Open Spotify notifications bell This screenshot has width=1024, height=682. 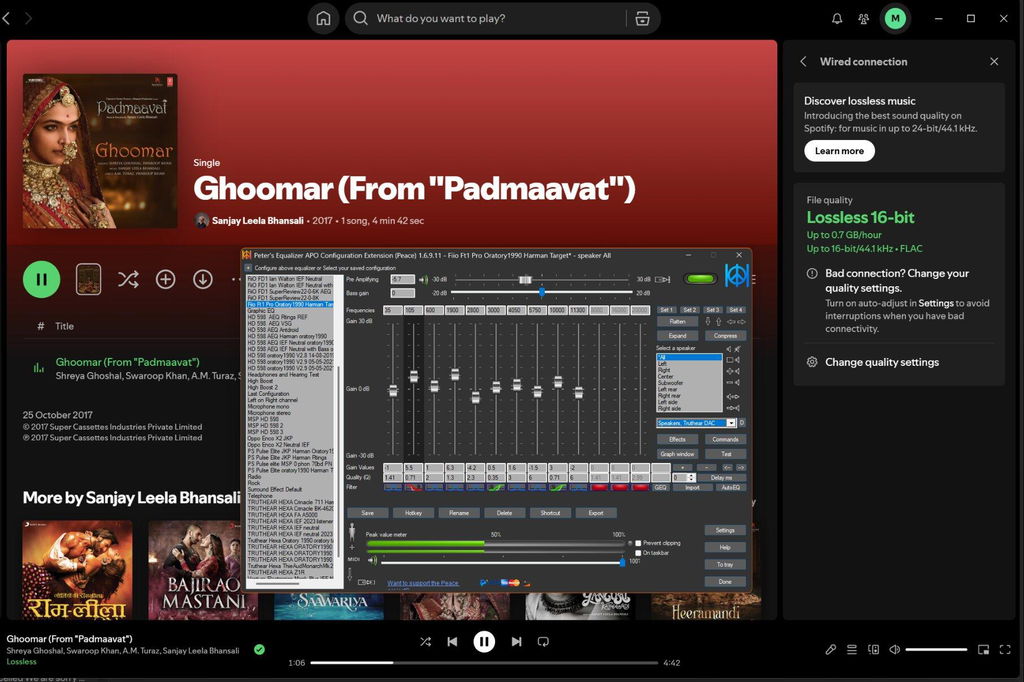pyautogui.click(x=837, y=18)
